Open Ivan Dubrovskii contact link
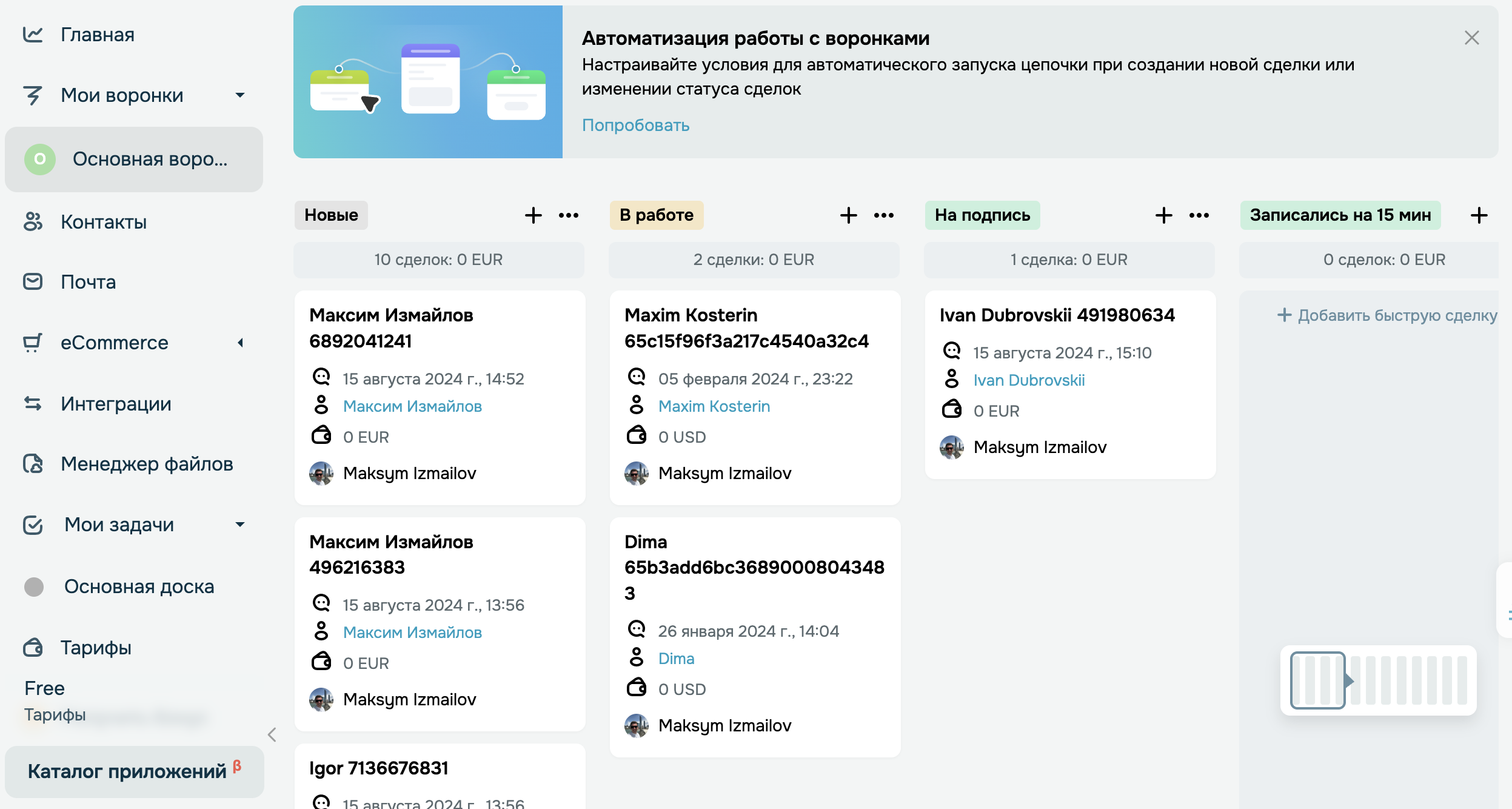The width and height of the screenshot is (1512, 809). tap(1029, 380)
